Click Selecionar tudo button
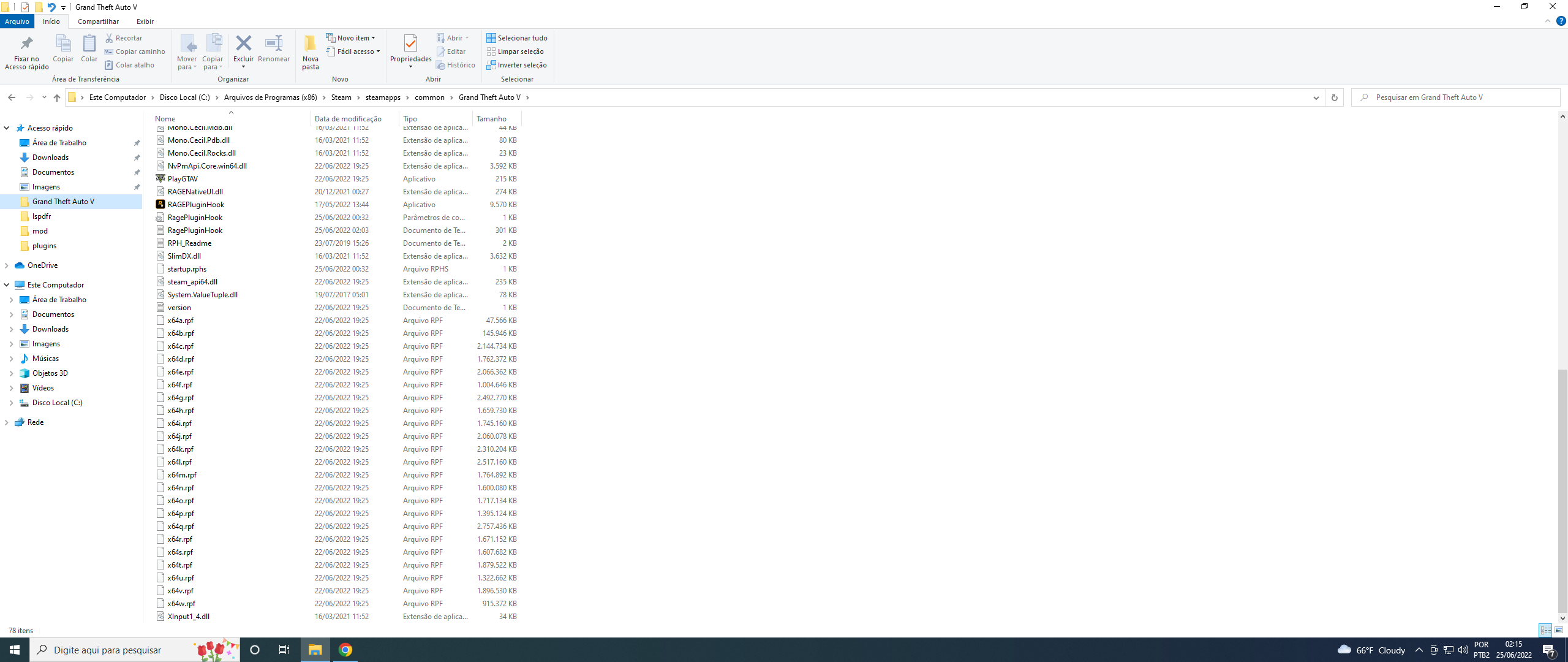Image resolution: width=1568 pixels, height=662 pixels. pyautogui.click(x=517, y=38)
